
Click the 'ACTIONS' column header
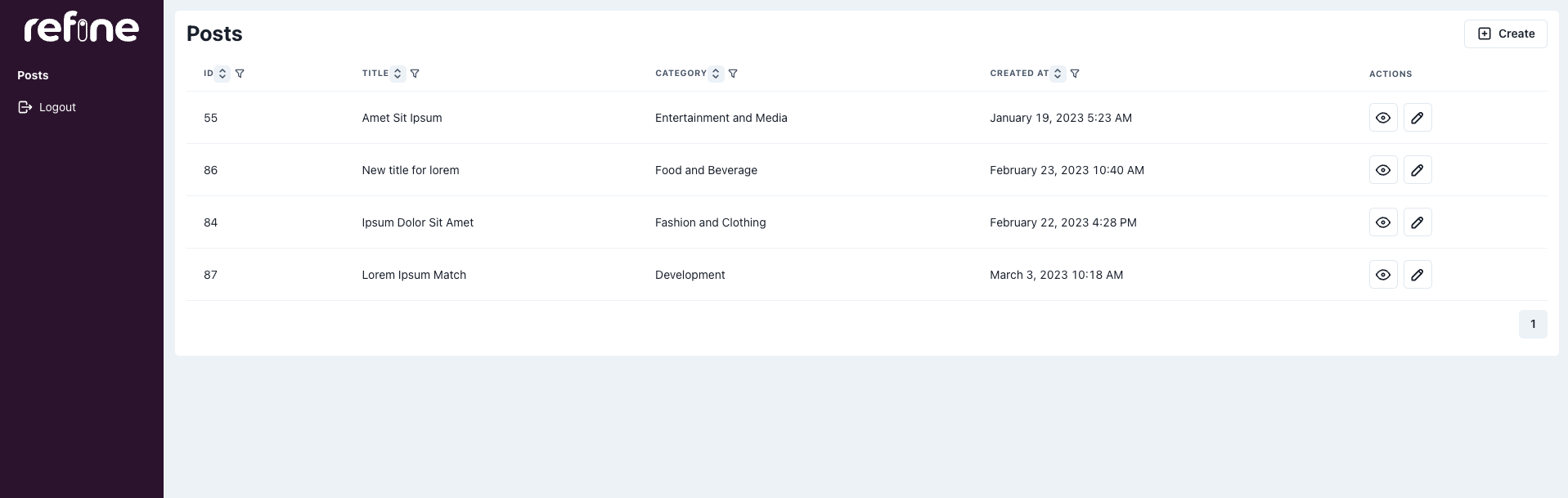(x=1391, y=74)
